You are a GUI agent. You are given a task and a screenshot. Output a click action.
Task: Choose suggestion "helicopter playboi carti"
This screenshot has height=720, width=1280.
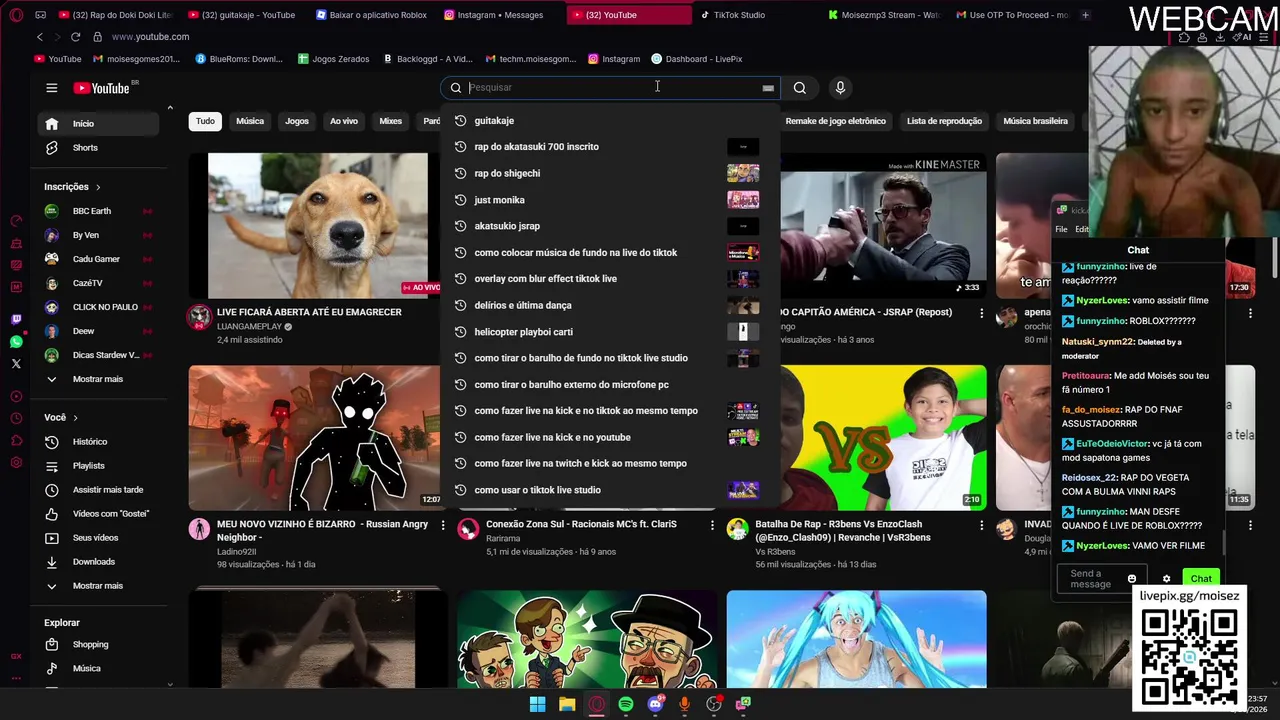tap(610, 332)
